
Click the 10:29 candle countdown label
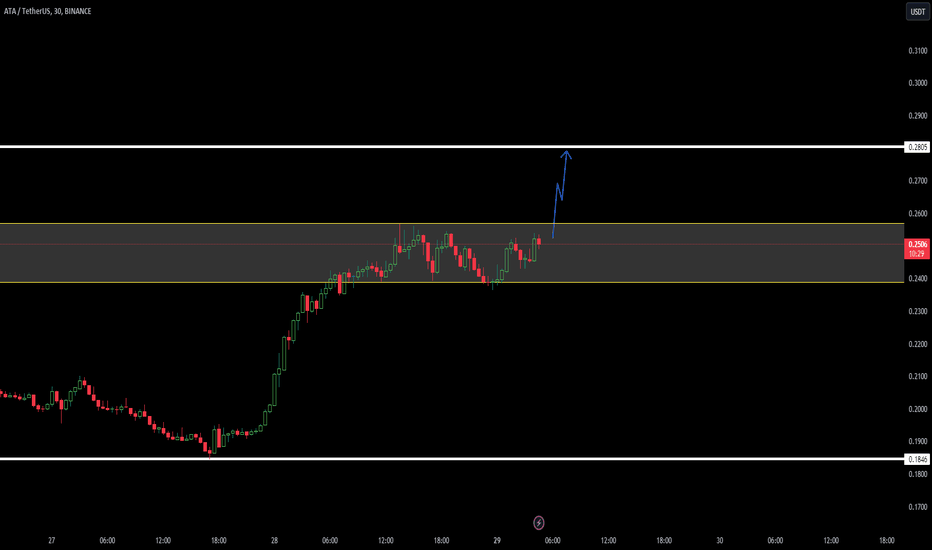(x=917, y=254)
